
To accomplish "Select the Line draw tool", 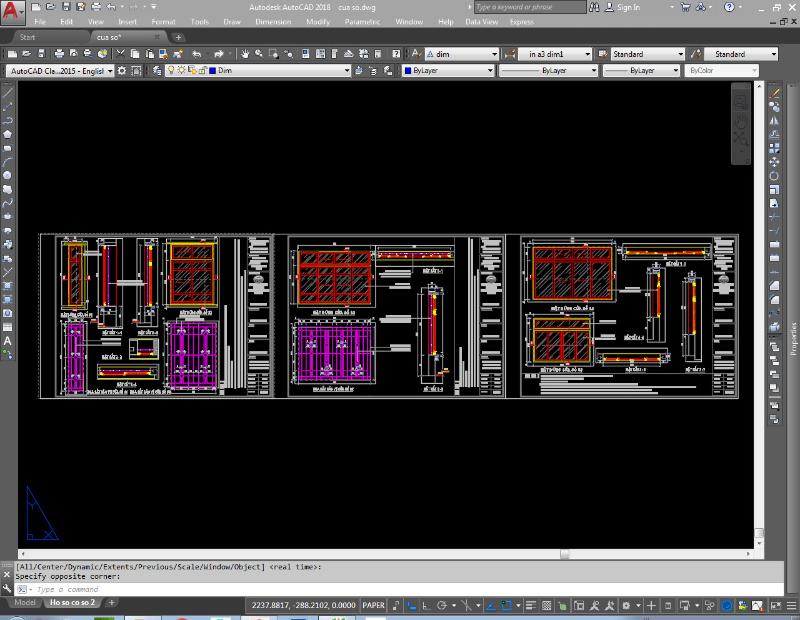I will point(7,93).
